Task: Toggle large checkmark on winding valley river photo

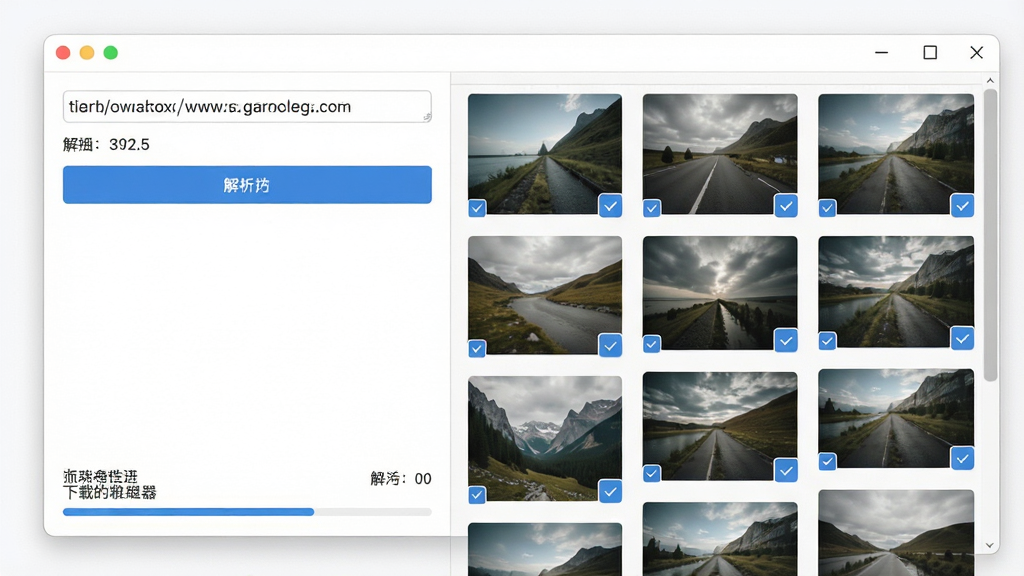Action: [x=610, y=345]
